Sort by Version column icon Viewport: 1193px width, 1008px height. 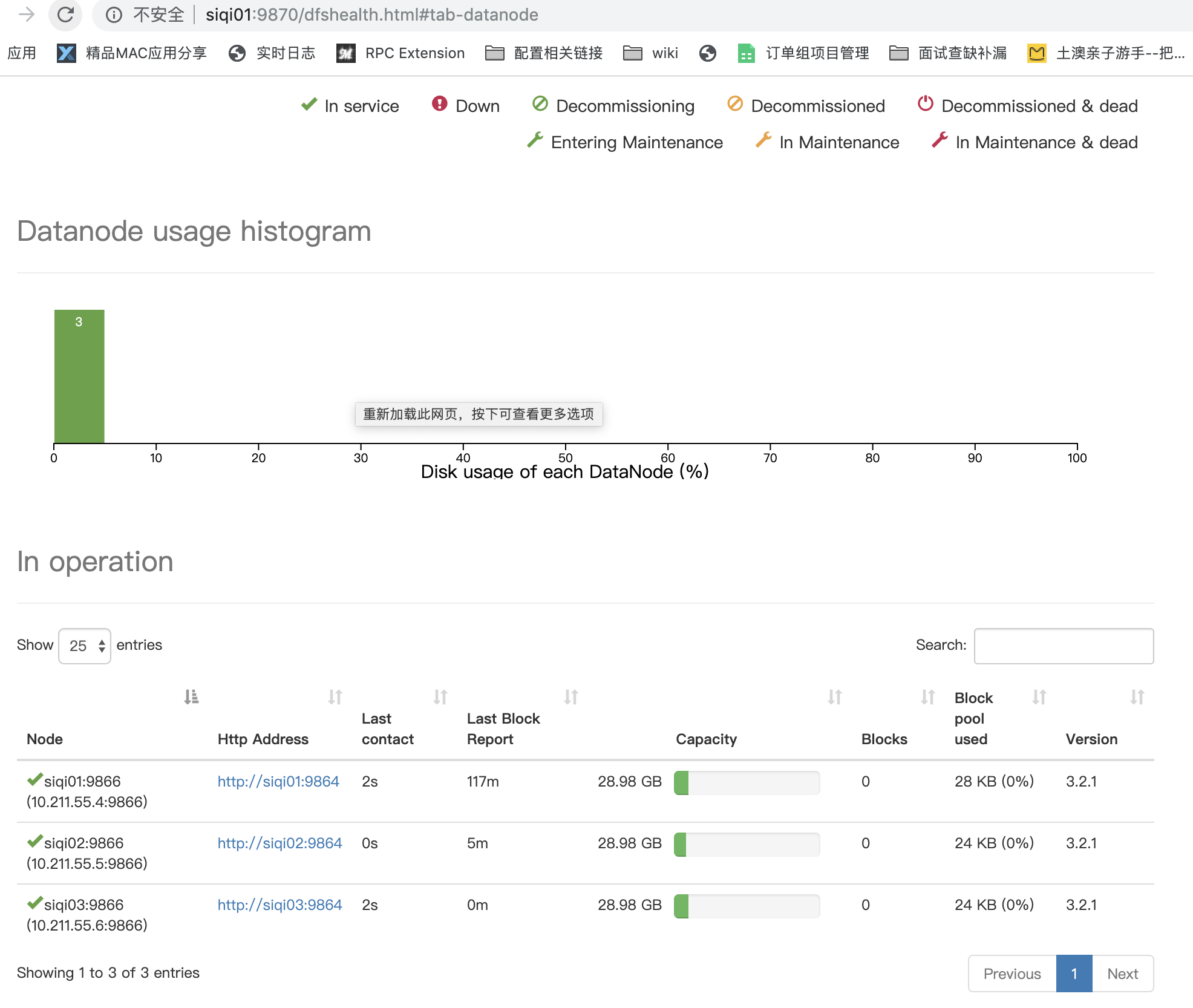(1137, 697)
